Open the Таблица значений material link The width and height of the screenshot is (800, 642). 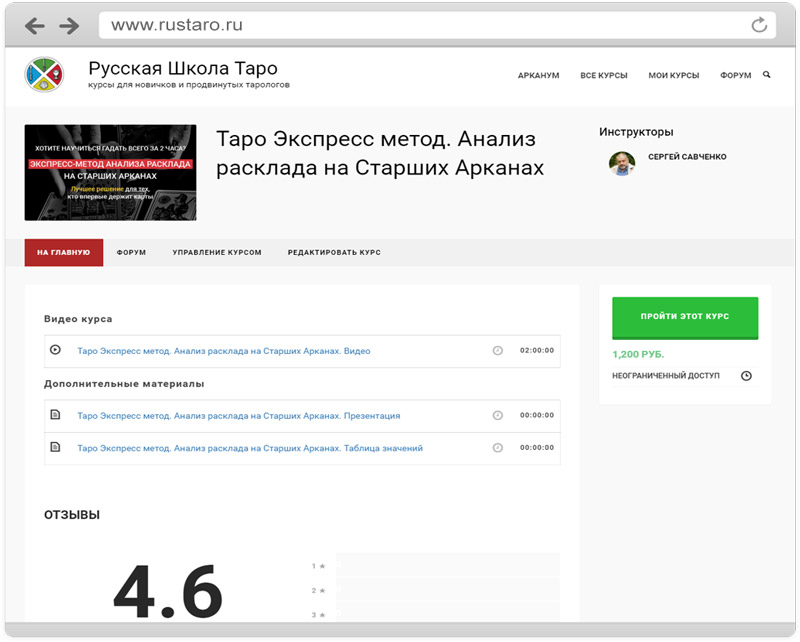pyautogui.click(x=250, y=448)
